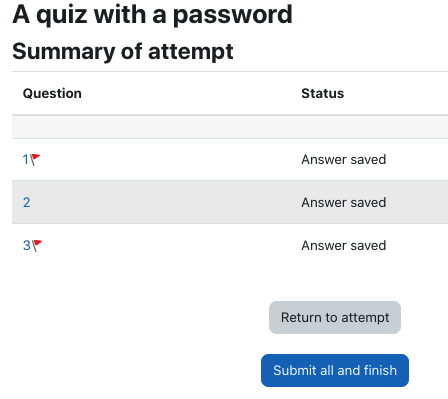Click the word attempt in Summary heading
Screen dimensions: 448x399
click(190, 52)
